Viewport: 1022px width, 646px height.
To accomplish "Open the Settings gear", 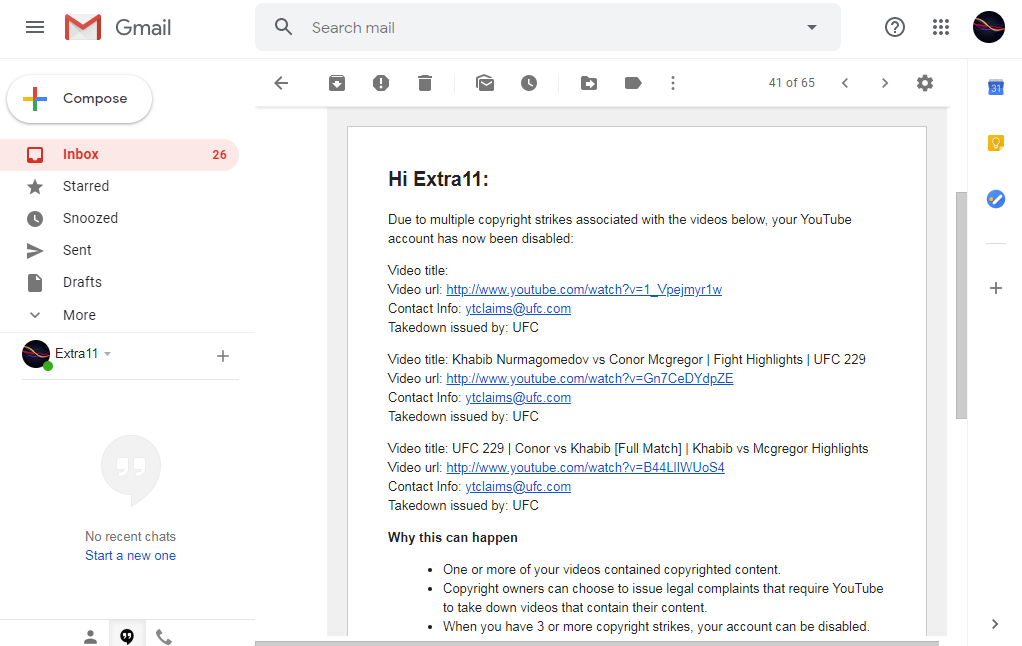I will coord(925,83).
